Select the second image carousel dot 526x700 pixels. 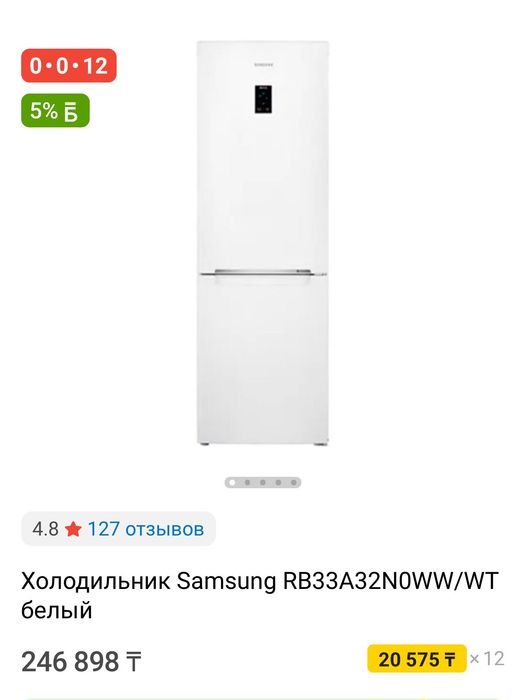point(247,482)
